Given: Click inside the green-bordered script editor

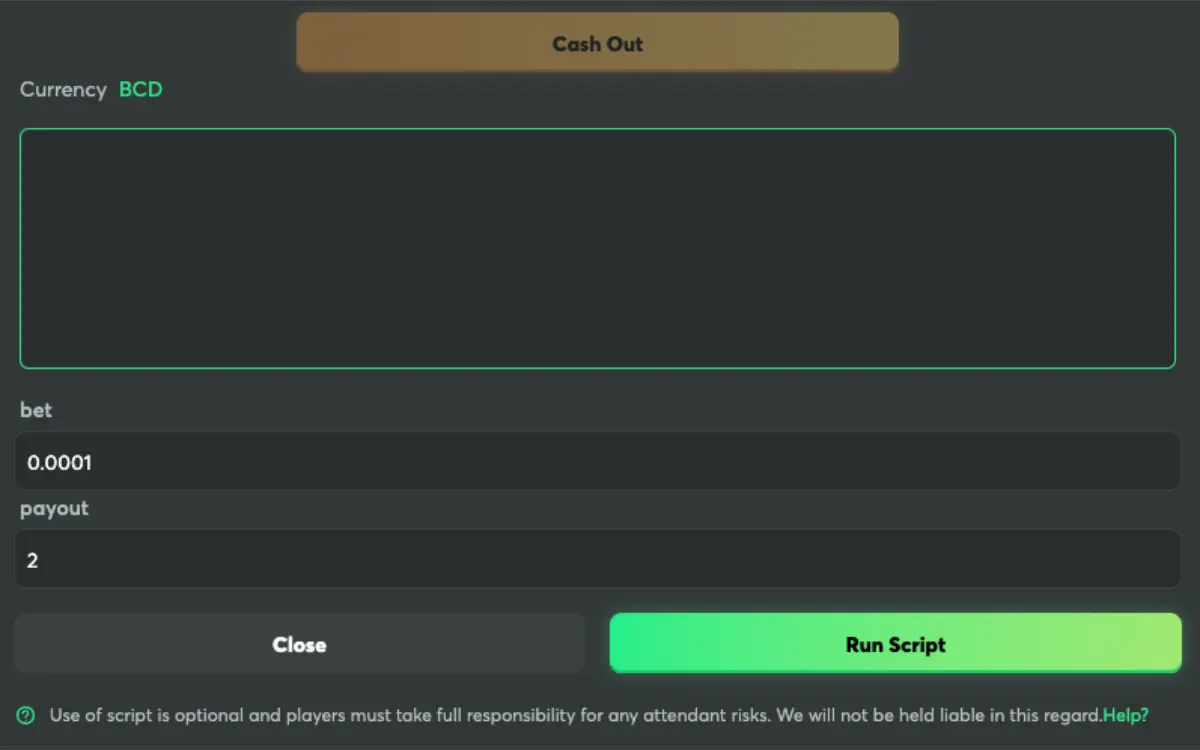Looking at the screenshot, I should pos(597,248).
